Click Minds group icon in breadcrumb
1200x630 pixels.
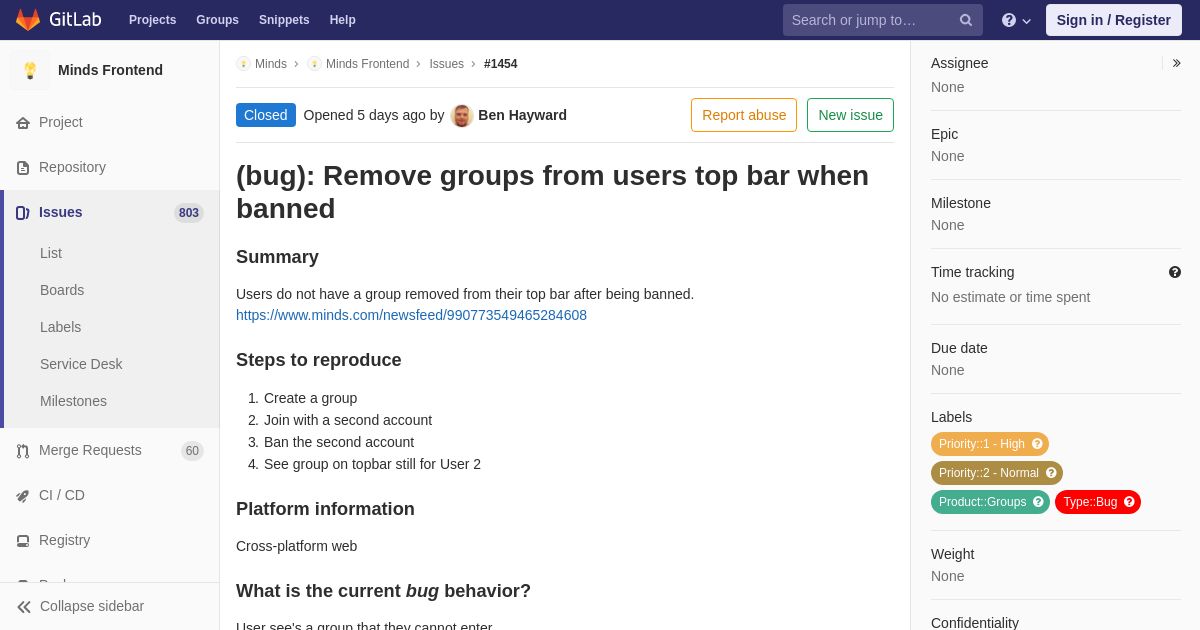coord(243,64)
